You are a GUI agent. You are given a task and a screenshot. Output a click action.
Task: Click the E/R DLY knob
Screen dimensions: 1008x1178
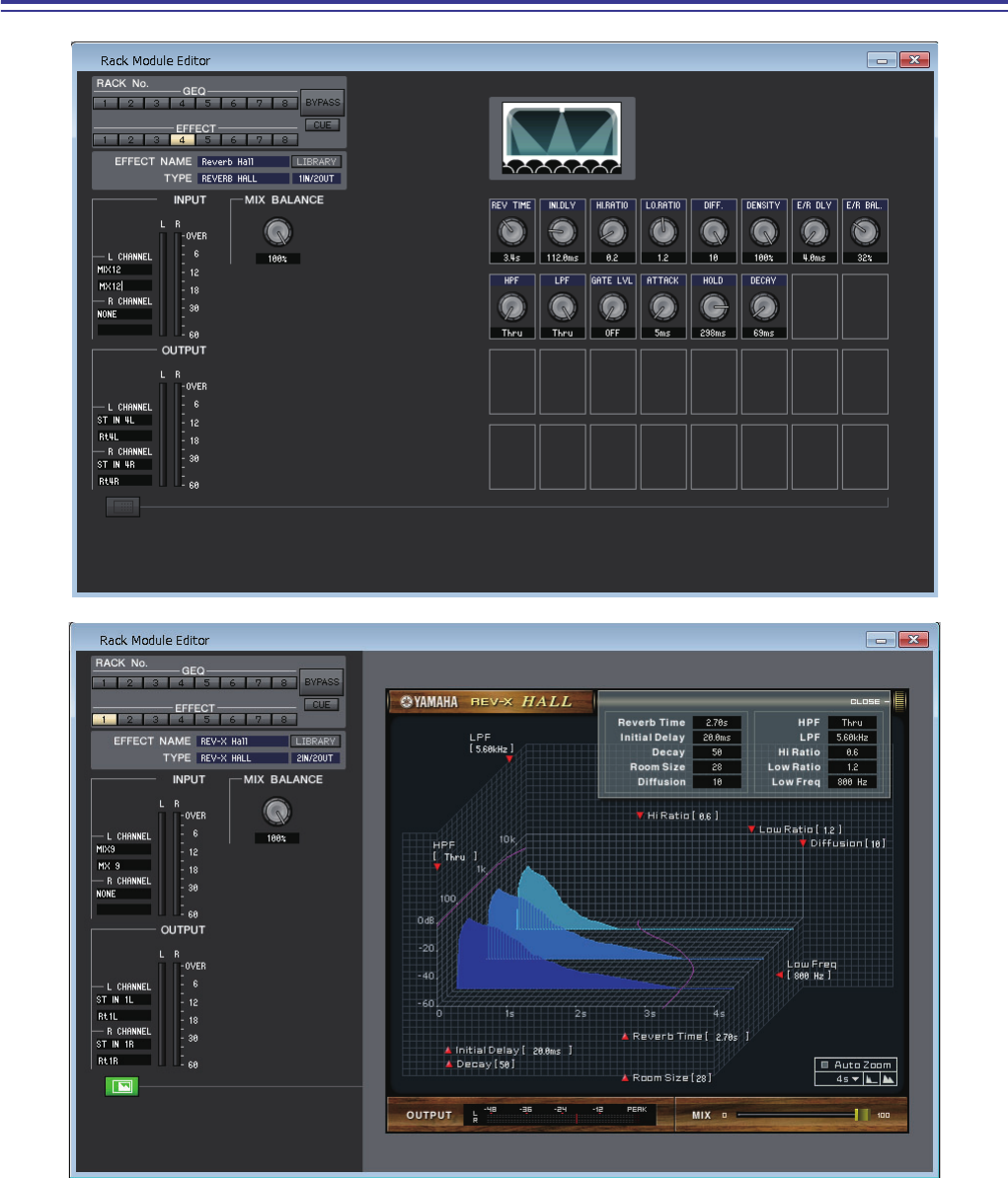(814, 231)
